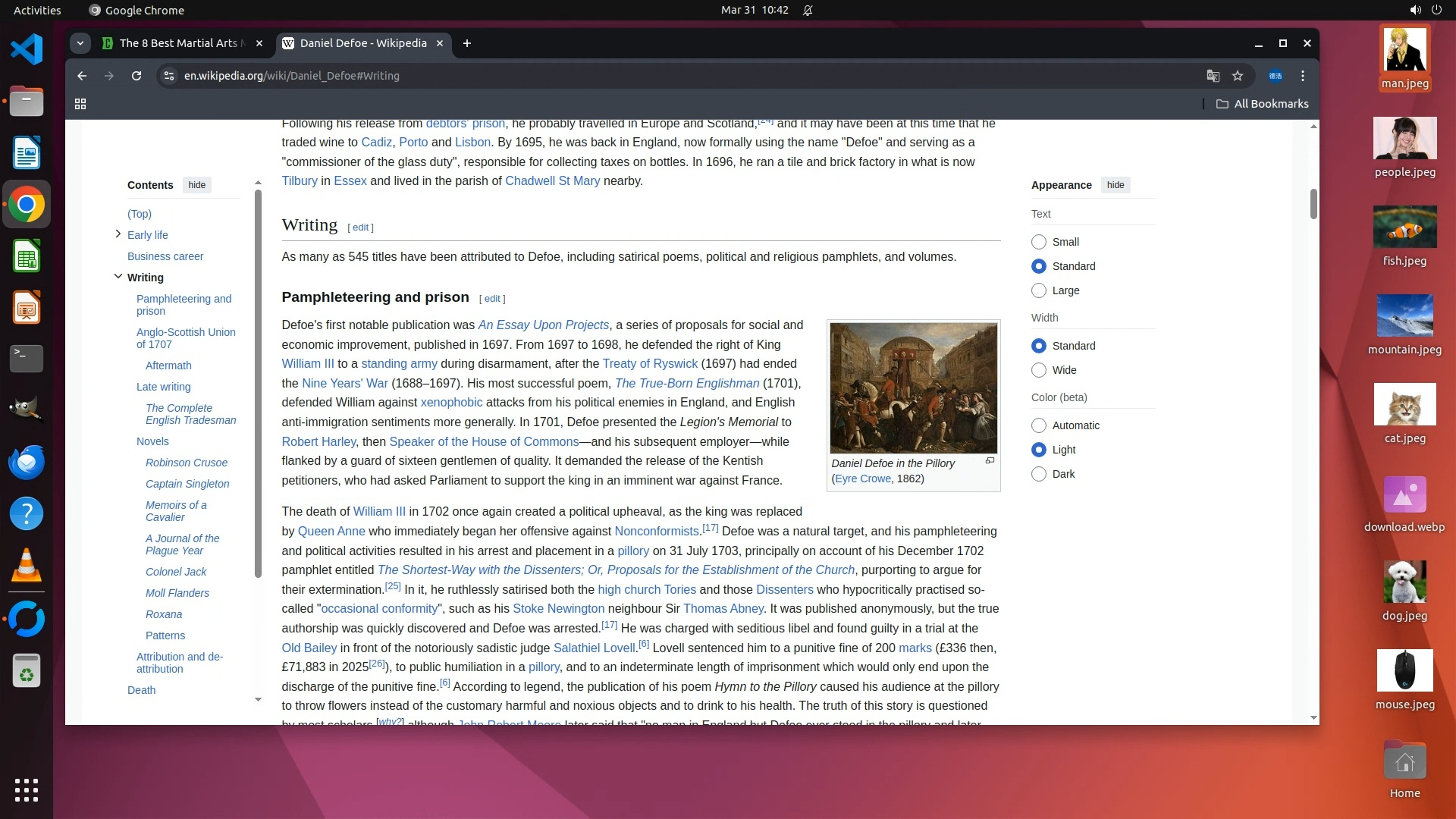Open the Google Translate page icon

coord(1213,76)
